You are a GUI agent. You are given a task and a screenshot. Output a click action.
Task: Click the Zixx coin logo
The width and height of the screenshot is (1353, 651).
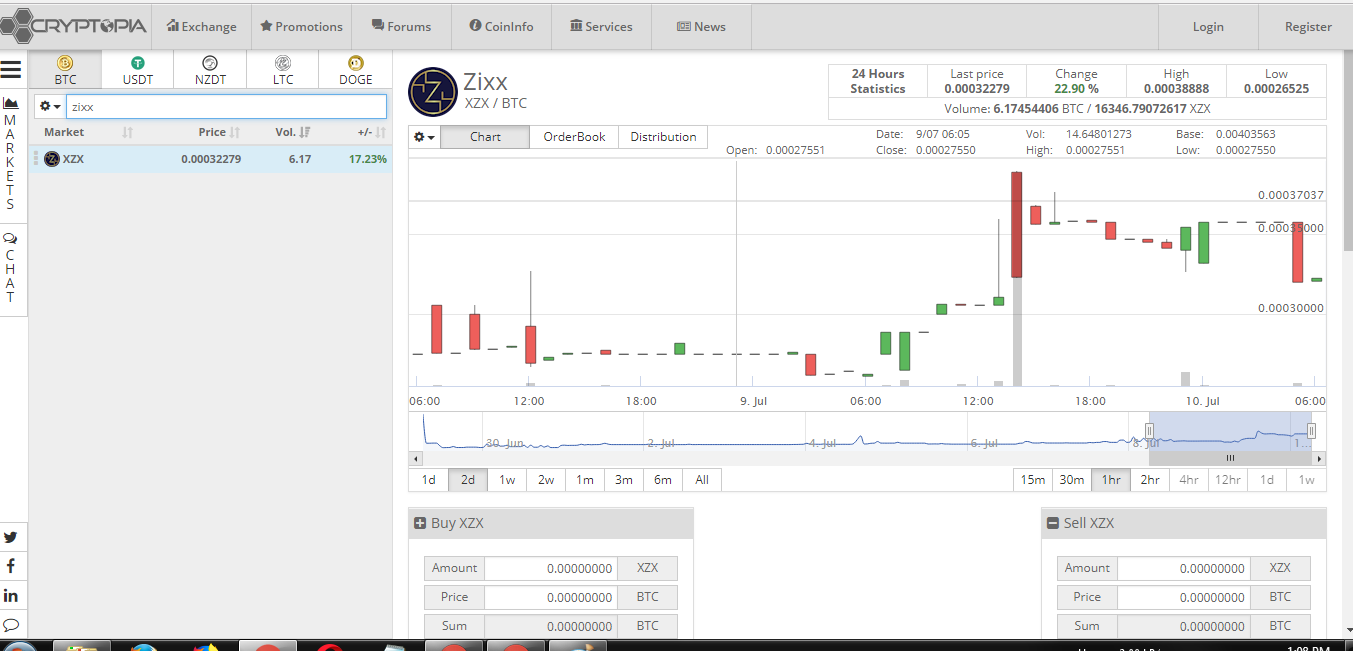pos(432,92)
